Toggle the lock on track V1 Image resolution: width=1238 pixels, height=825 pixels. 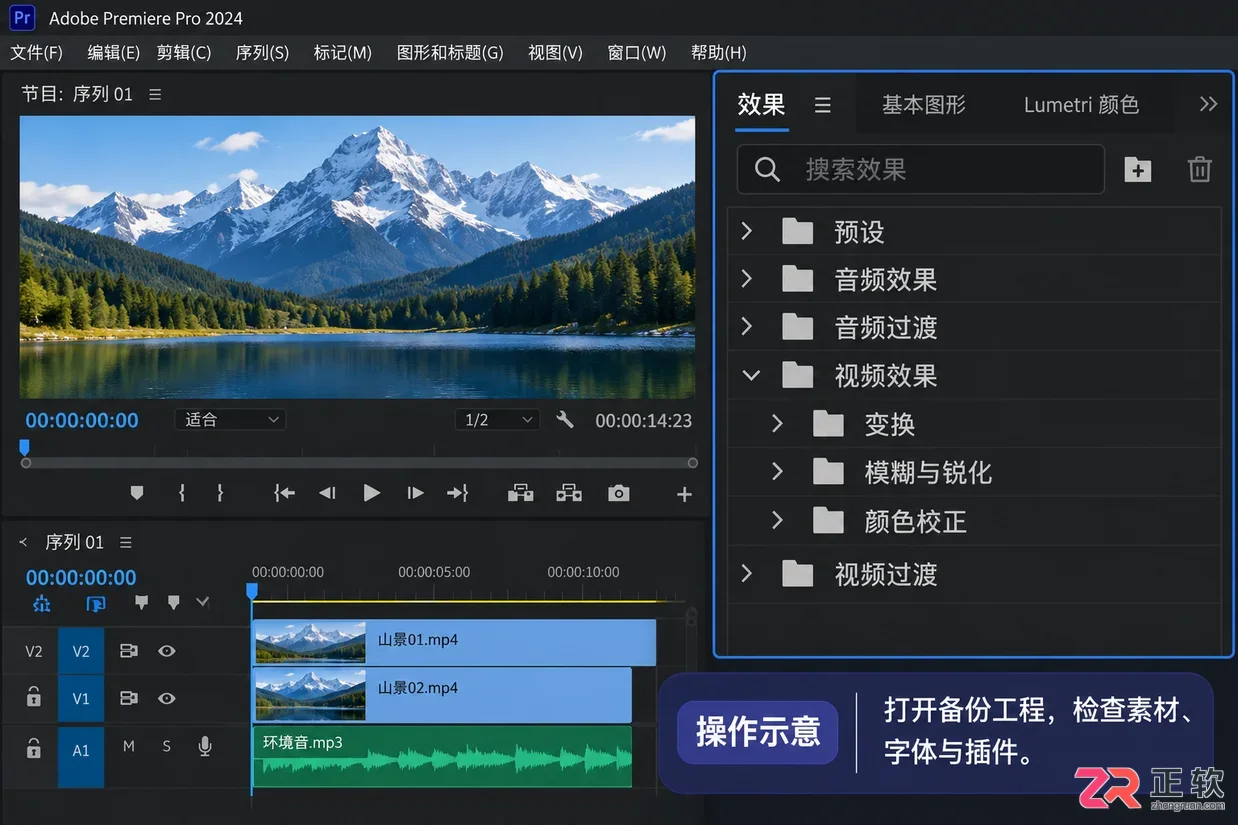(x=34, y=697)
